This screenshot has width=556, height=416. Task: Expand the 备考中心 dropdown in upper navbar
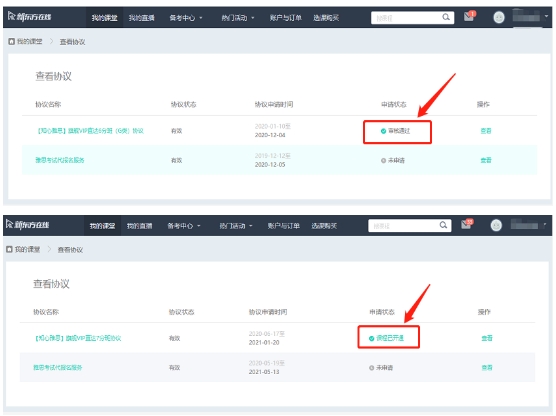click(185, 18)
